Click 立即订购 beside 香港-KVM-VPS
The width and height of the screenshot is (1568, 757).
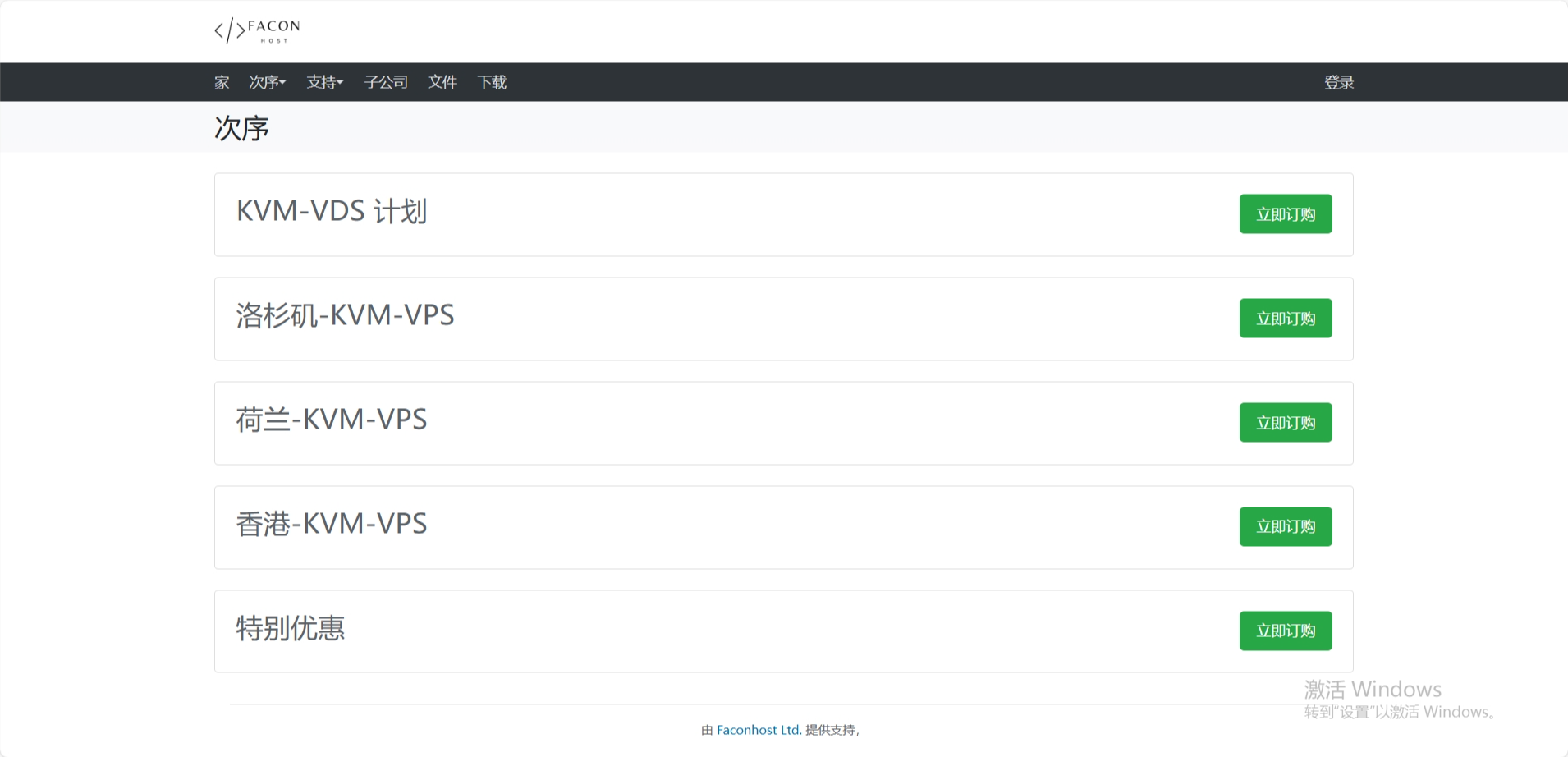pos(1285,526)
